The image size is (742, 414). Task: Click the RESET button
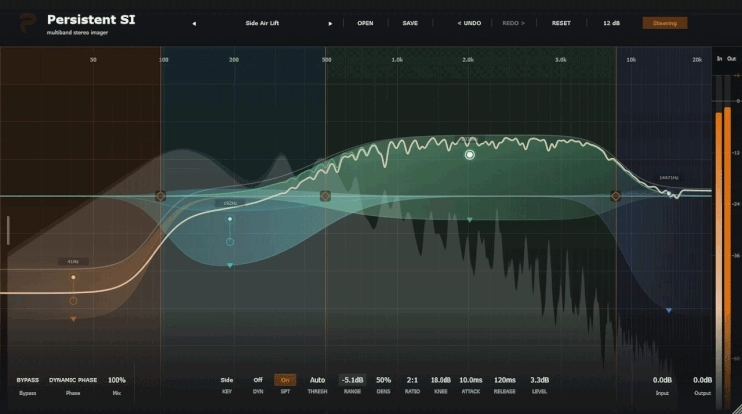tap(561, 23)
